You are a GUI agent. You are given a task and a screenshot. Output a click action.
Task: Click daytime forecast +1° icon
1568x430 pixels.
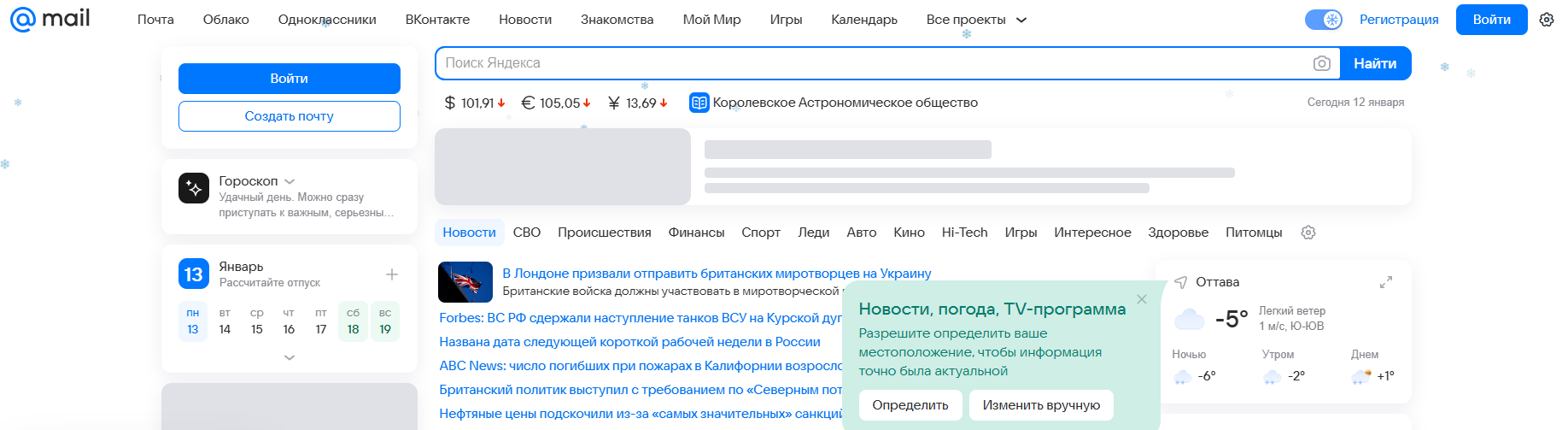(1361, 377)
